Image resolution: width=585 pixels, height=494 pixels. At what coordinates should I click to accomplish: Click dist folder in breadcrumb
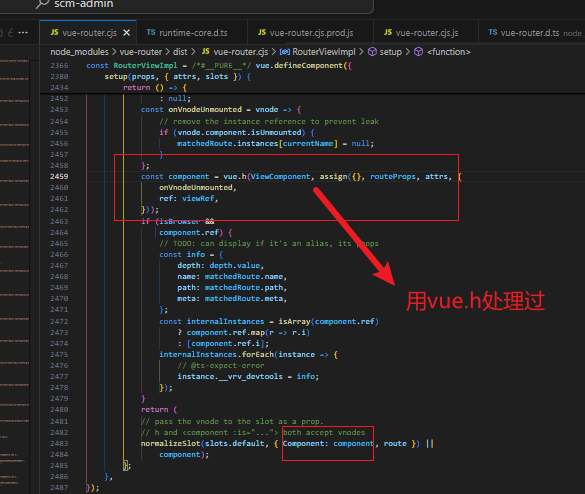pyautogui.click(x=180, y=52)
